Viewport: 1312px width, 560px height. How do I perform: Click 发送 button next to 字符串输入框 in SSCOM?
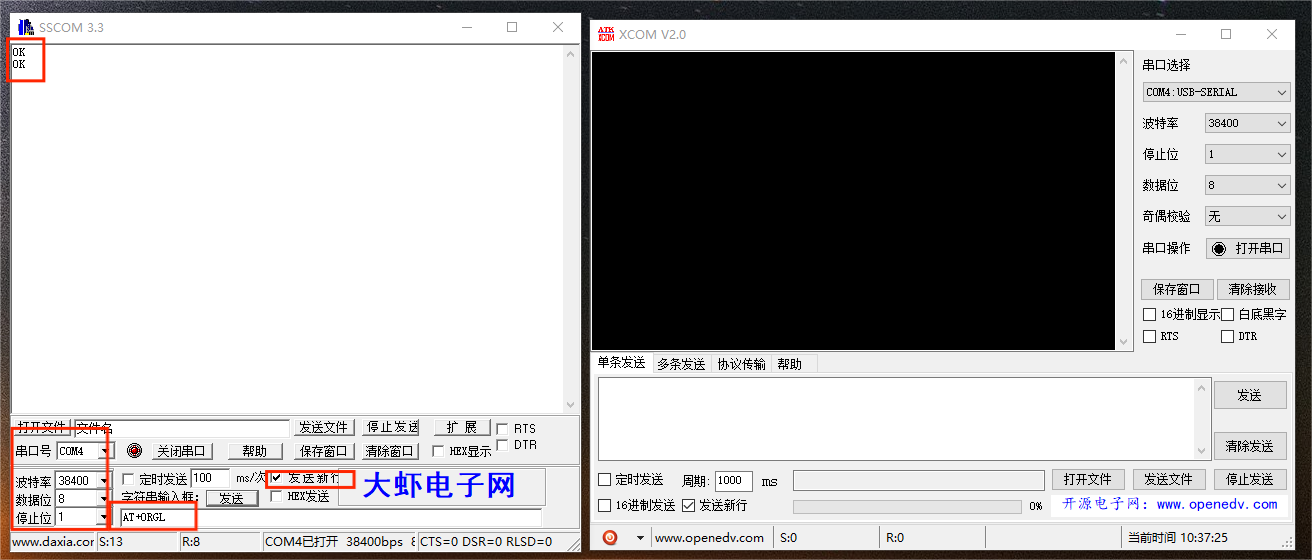[232, 498]
